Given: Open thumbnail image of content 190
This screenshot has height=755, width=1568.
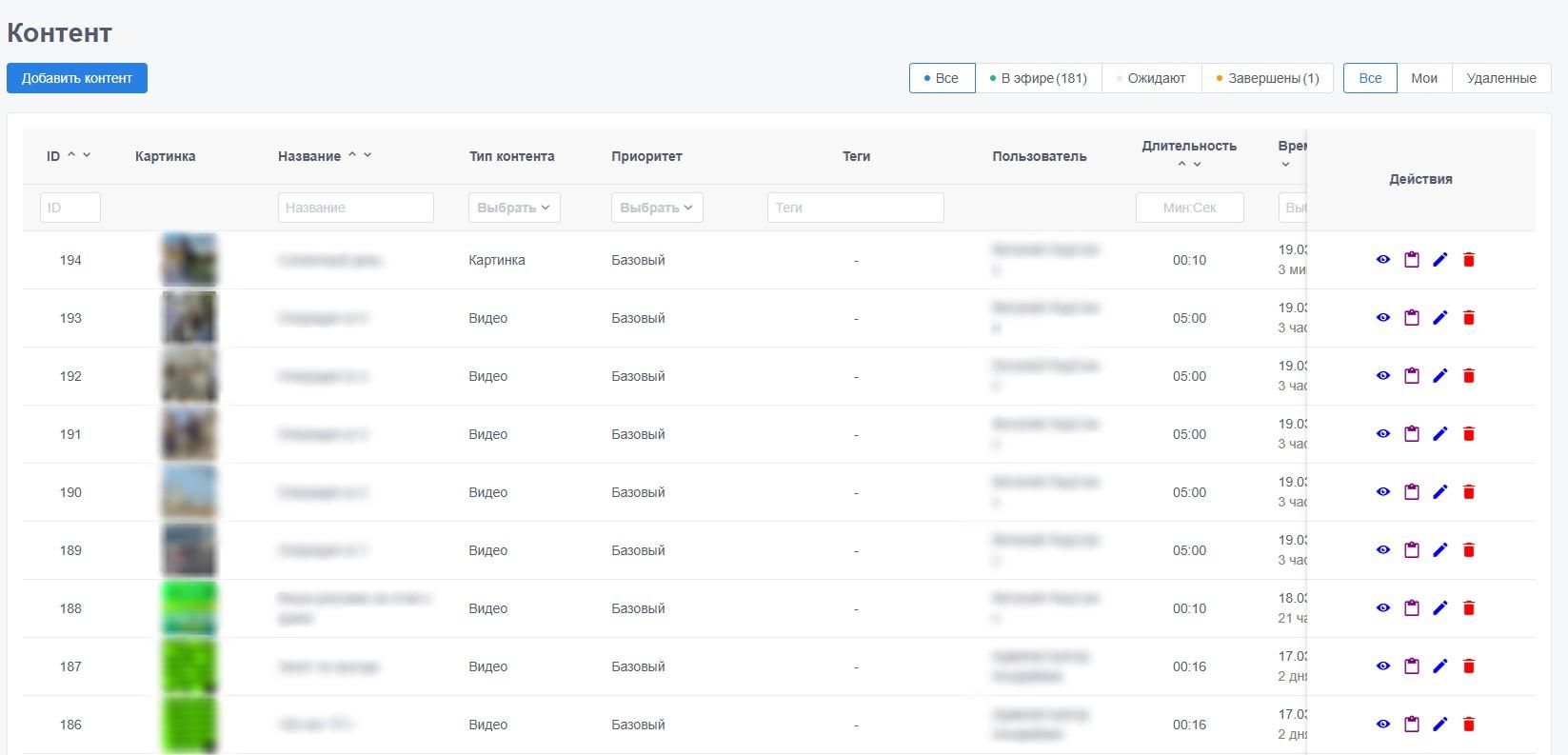Looking at the screenshot, I should point(189,492).
